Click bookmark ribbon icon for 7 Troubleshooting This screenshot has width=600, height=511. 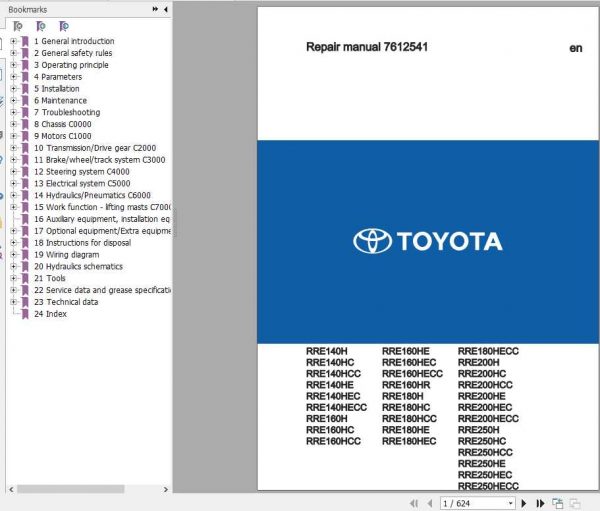tap(25, 113)
